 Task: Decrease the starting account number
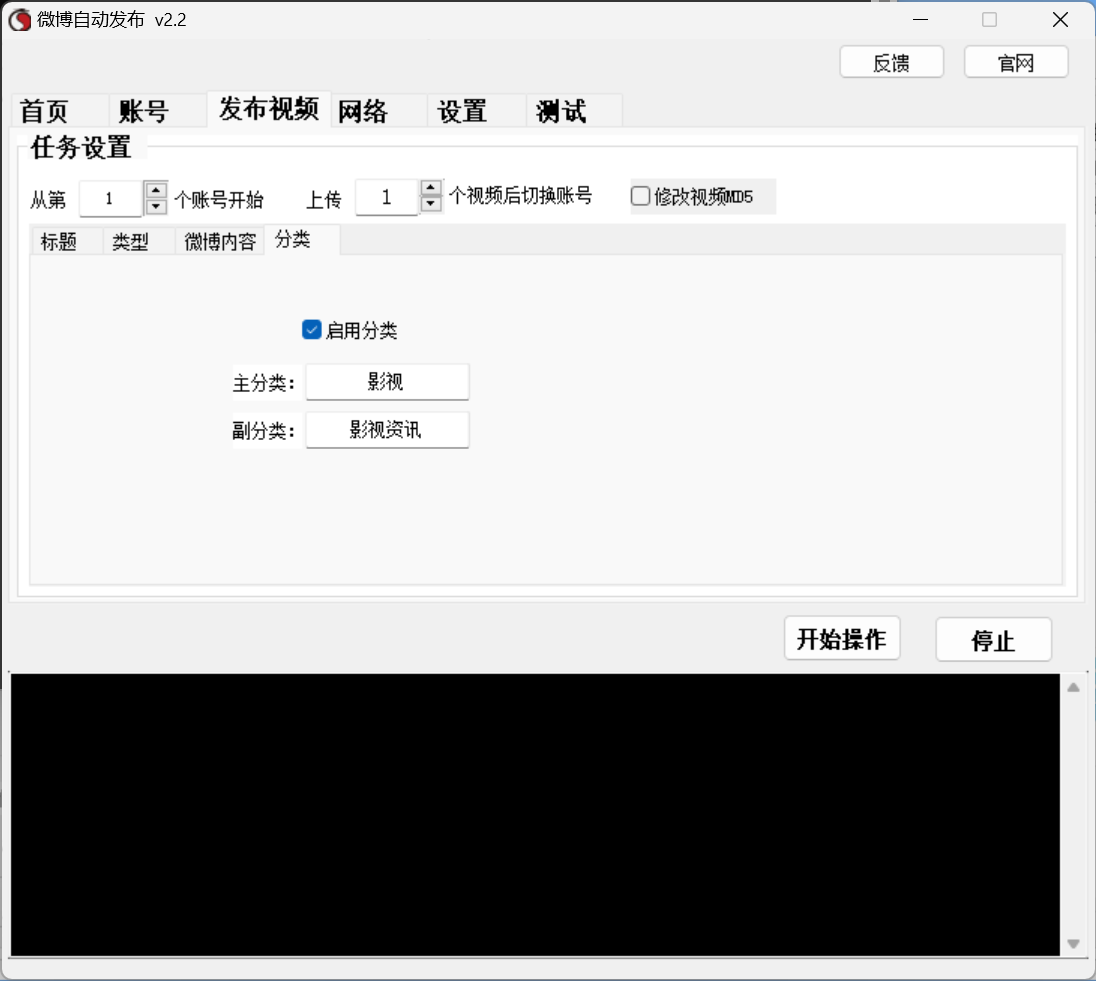[x=156, y=207]
